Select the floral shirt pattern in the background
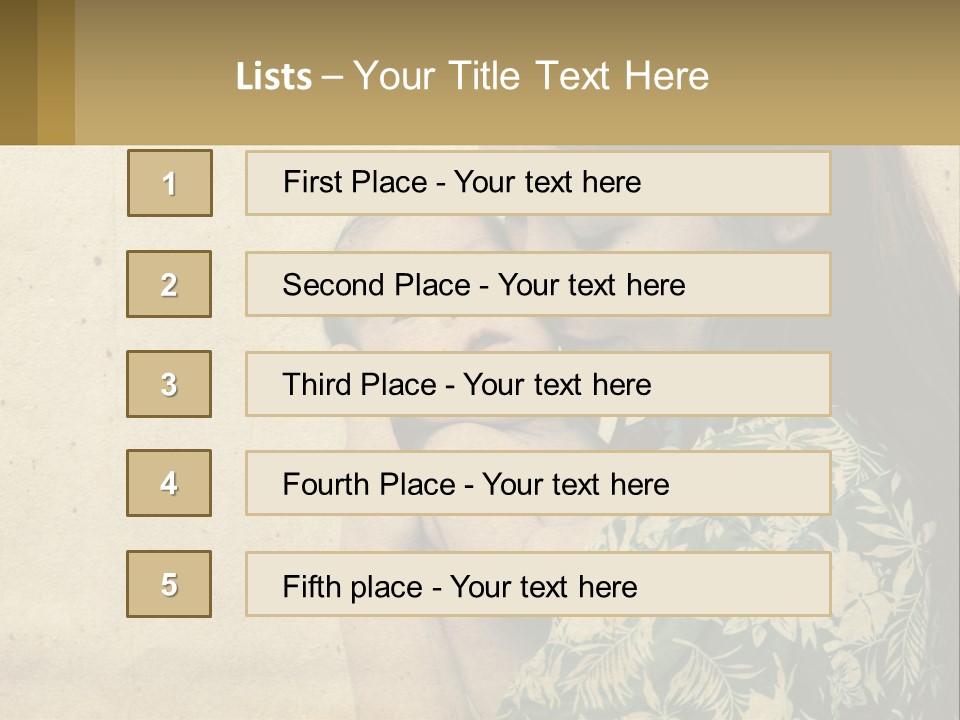Screen dimensions: 960x720 pyautogui.click(x=880, y=560)
